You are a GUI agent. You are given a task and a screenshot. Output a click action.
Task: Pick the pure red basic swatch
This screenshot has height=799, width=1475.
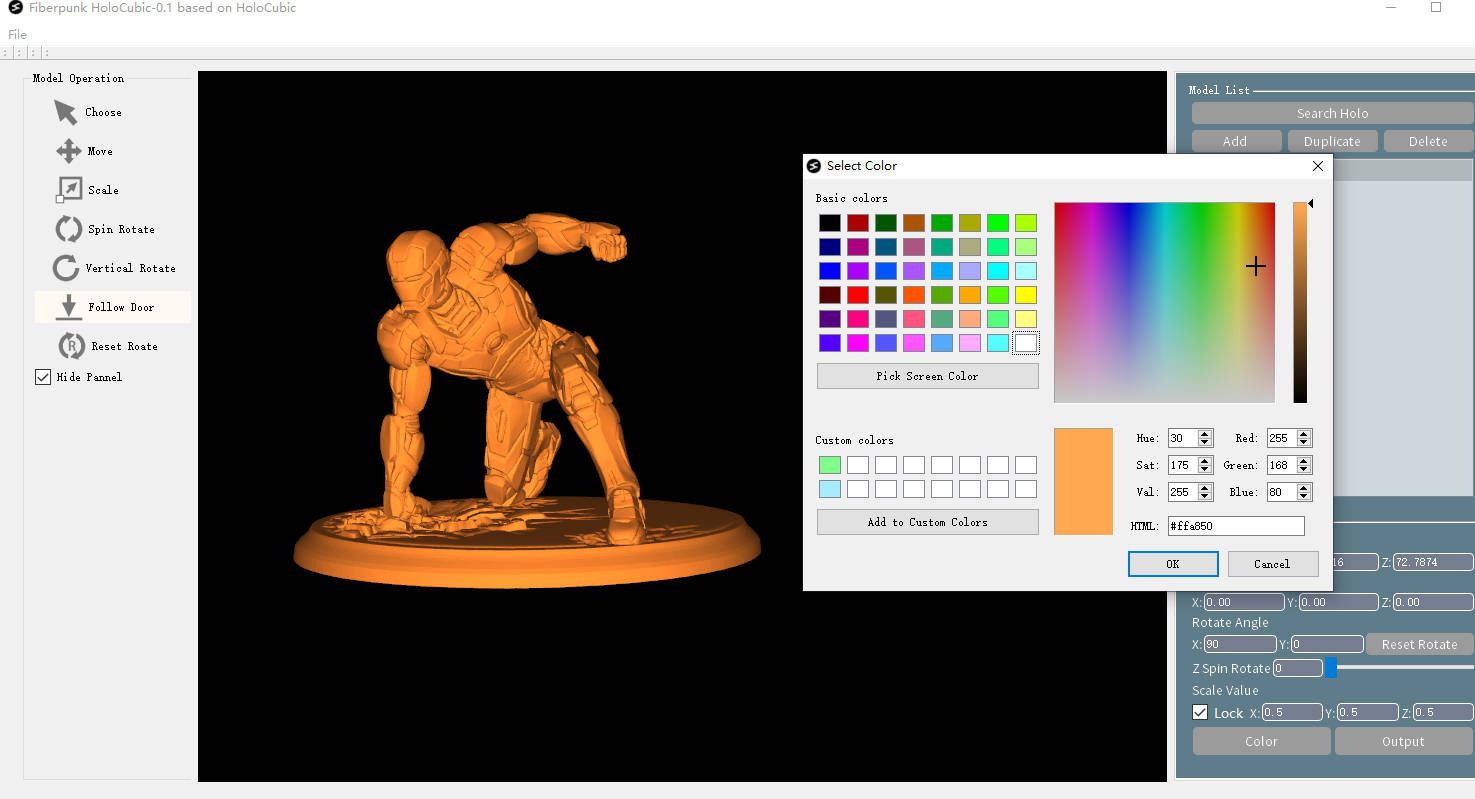858,295
